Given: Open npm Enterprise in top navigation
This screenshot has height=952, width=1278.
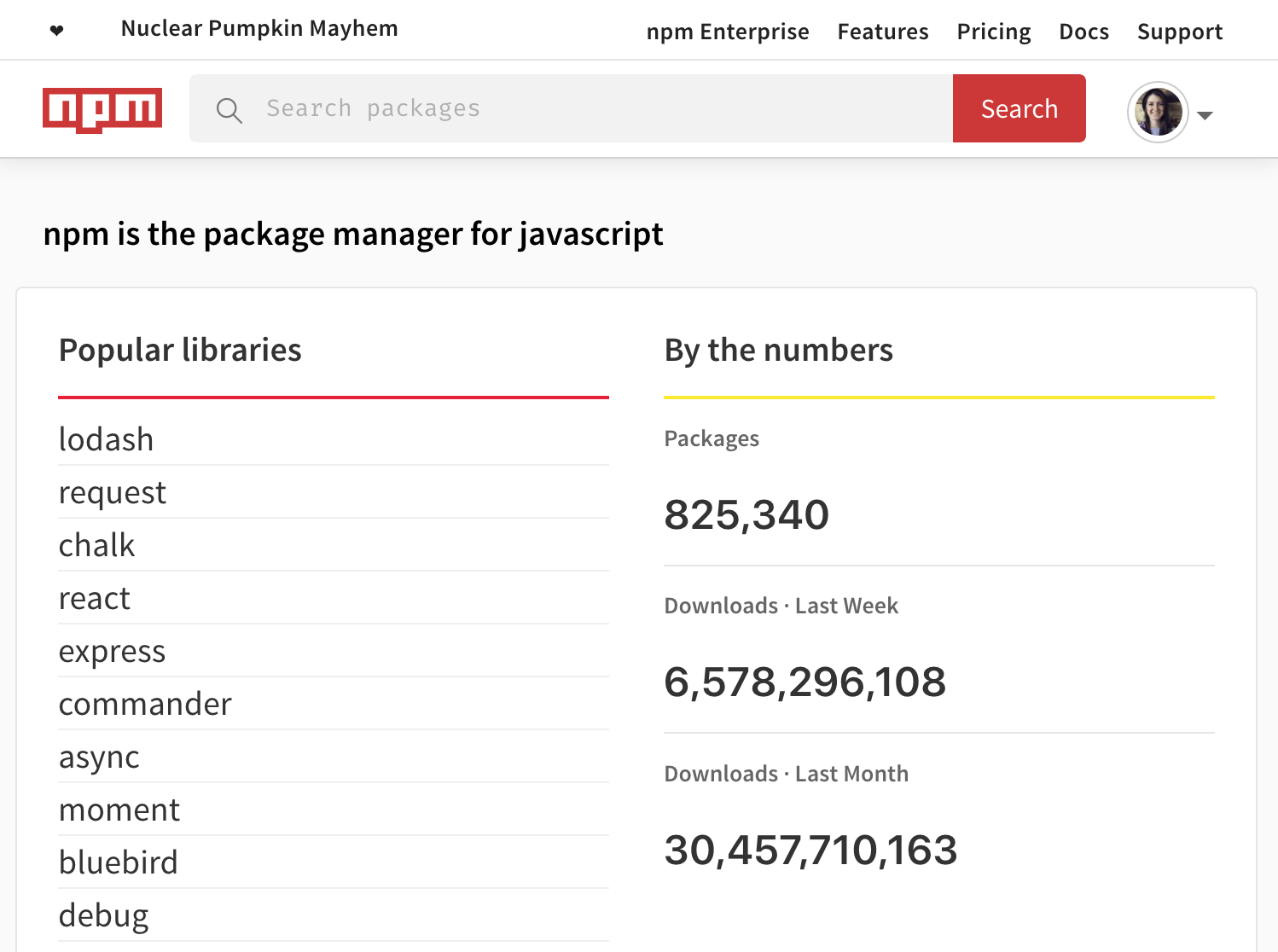Looking at the screenshot, I should coord(728,32).
